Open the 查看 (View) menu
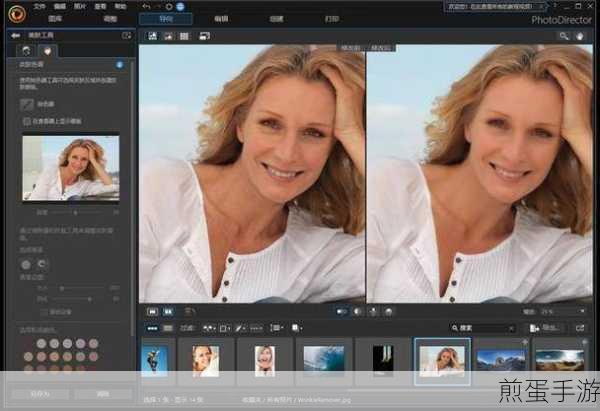The height and width of the screenshot is (411, 600). (100, 6)
